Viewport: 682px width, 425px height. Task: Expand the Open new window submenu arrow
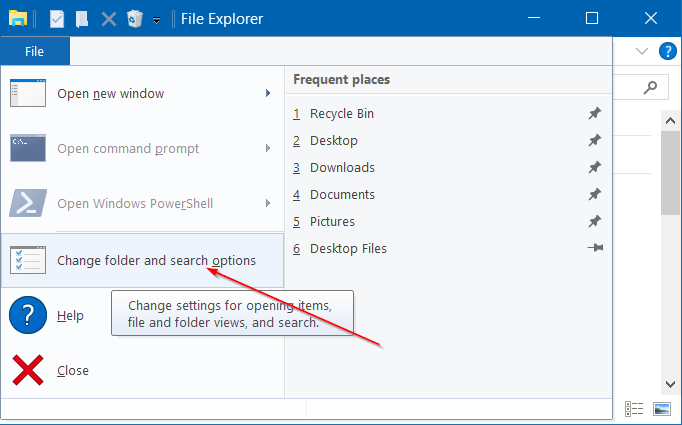[268, 93]
